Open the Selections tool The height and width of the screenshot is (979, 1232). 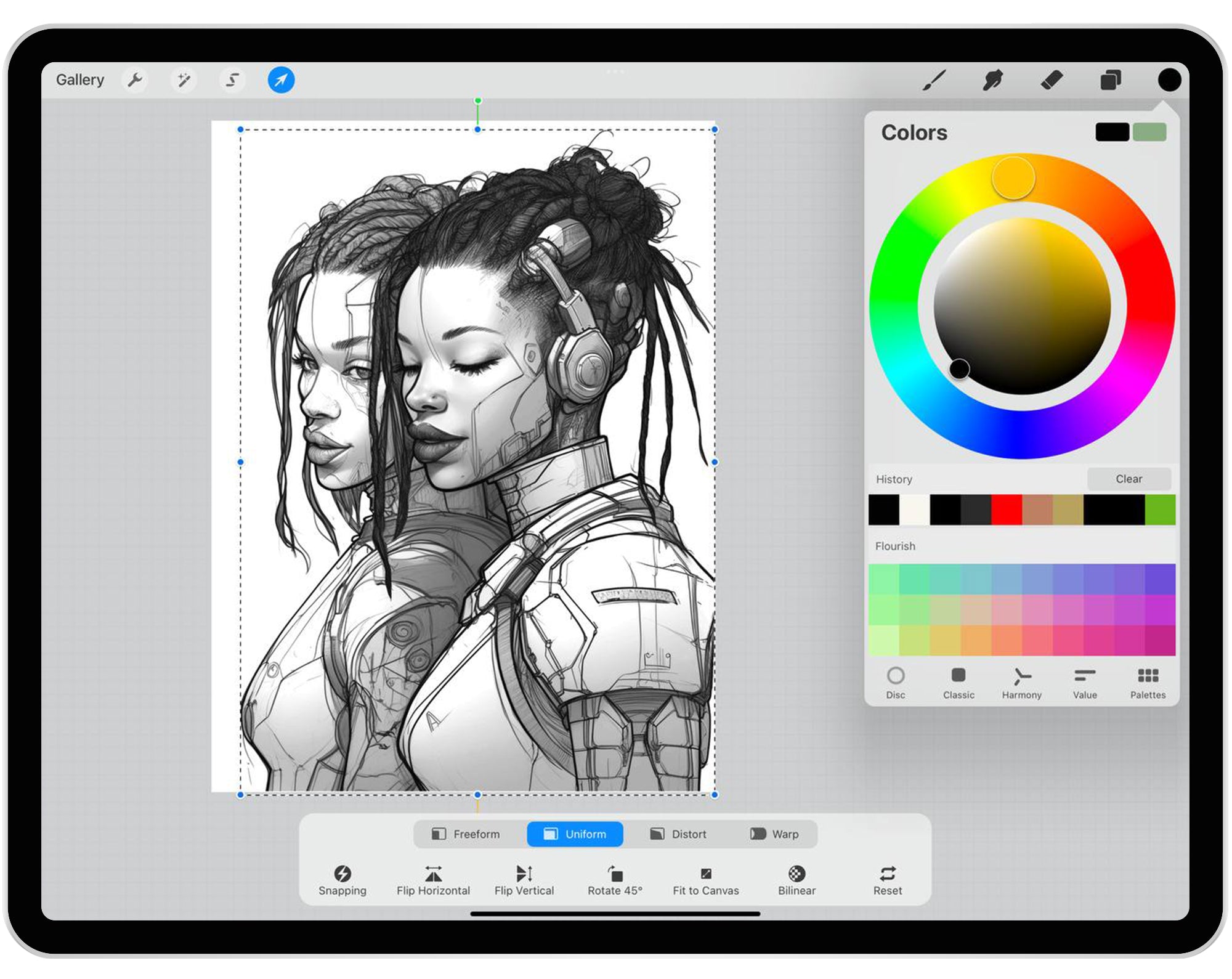pos(232,79)
